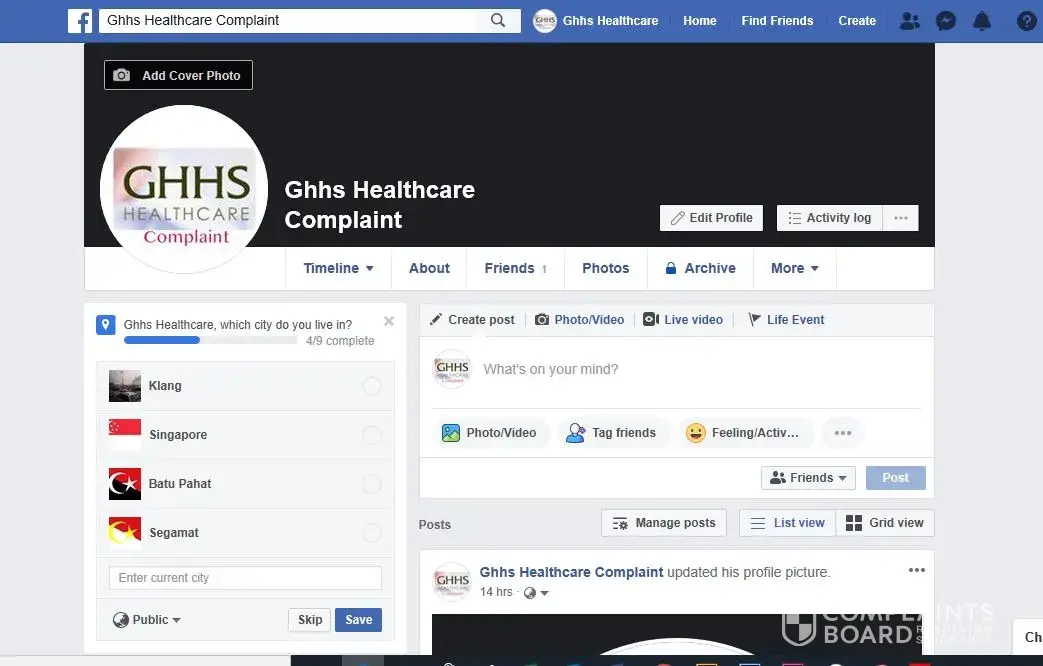Click the search magnifier icon

(498, 20)
